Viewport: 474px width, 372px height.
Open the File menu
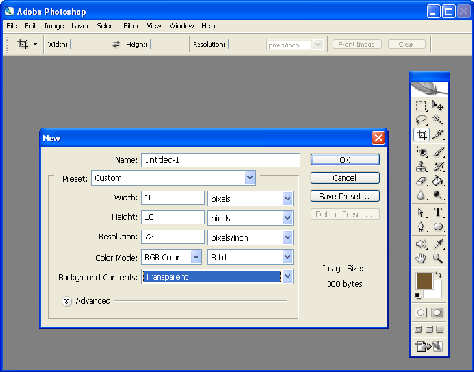pyautogui.click(x=12, y=26)
